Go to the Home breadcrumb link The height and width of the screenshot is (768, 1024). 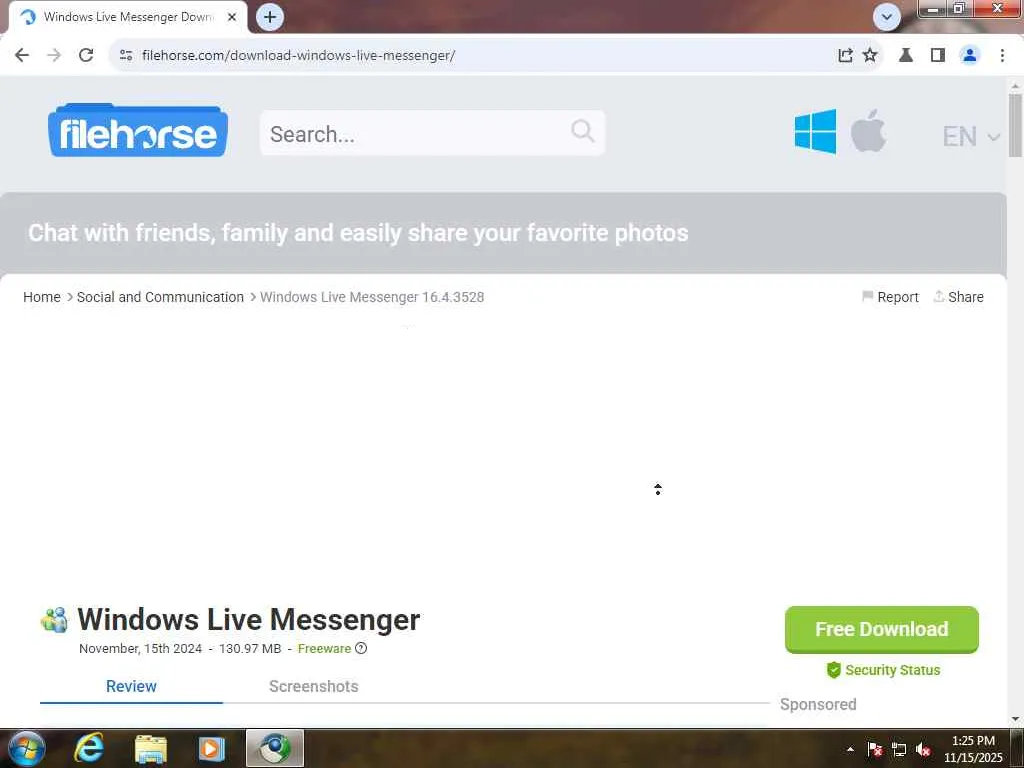coord(42,297)
